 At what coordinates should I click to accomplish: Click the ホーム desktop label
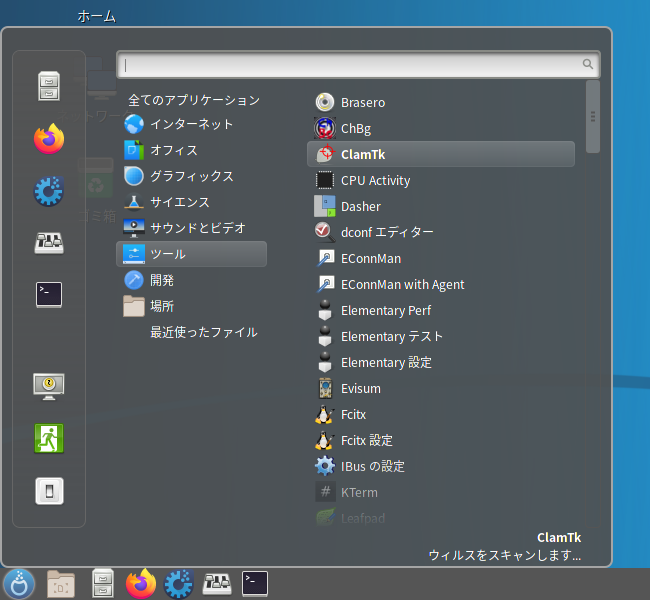97,17
